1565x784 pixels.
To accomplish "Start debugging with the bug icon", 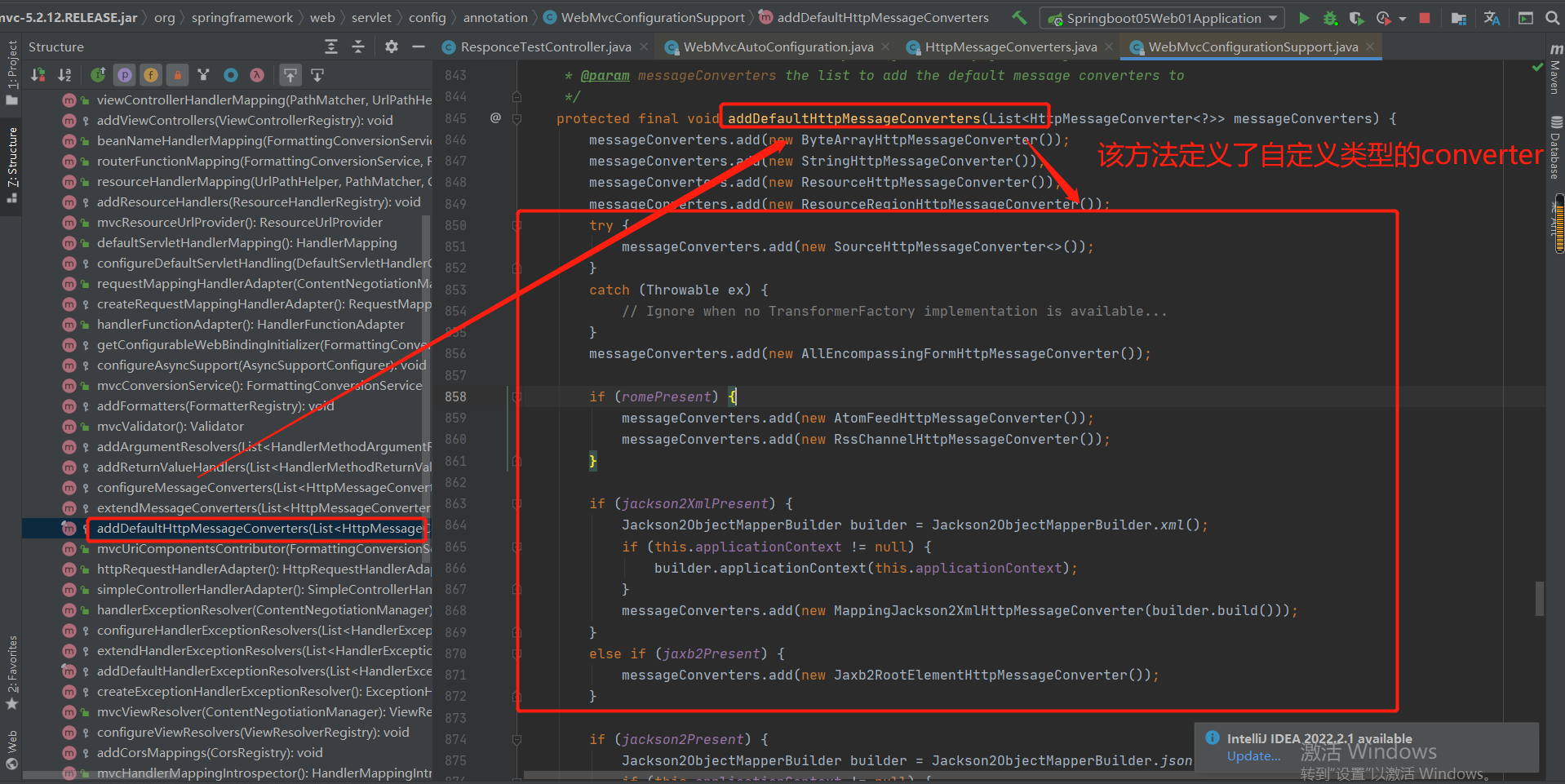I will (1330, 18).
